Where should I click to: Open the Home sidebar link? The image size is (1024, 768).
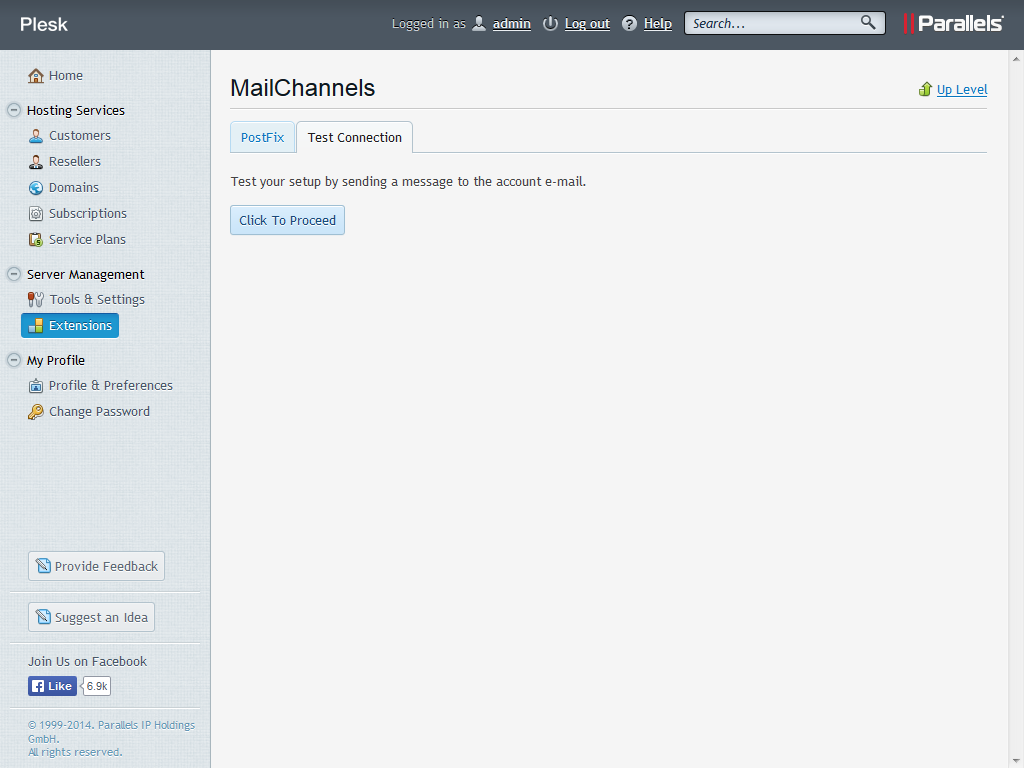(x=65, y=76)
